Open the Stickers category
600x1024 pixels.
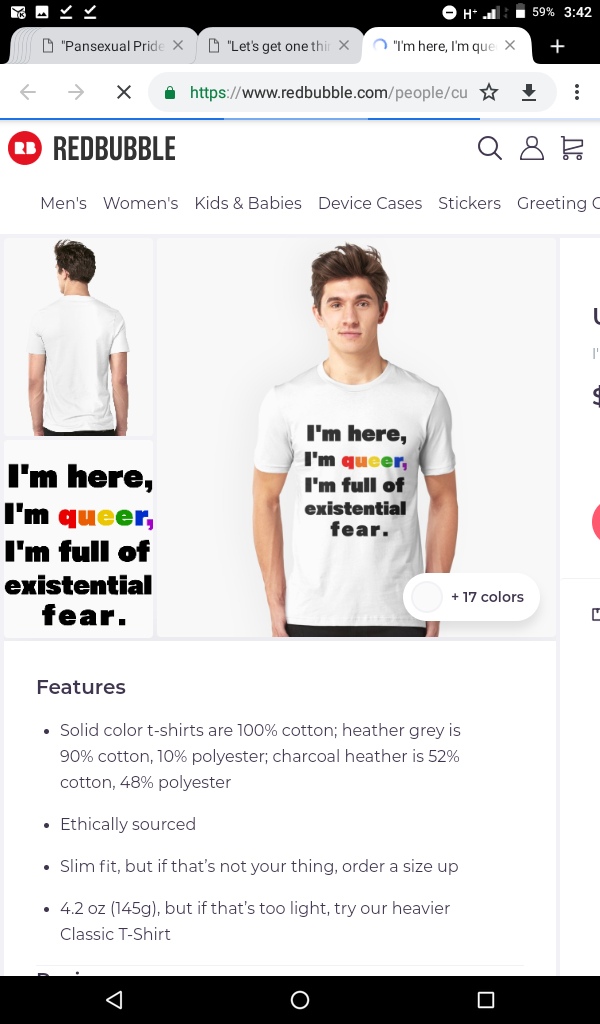[469, 203]
